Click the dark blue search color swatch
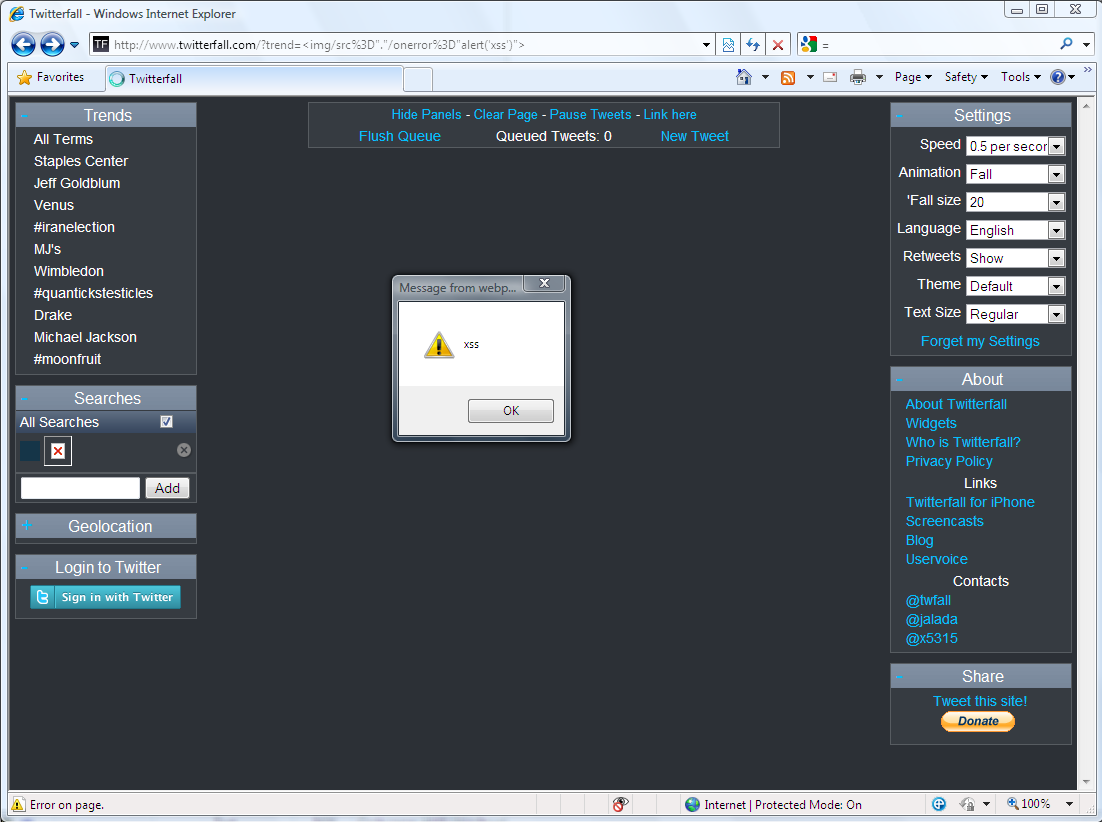This screenshot has width=1102, height=822. pos(30,451)
